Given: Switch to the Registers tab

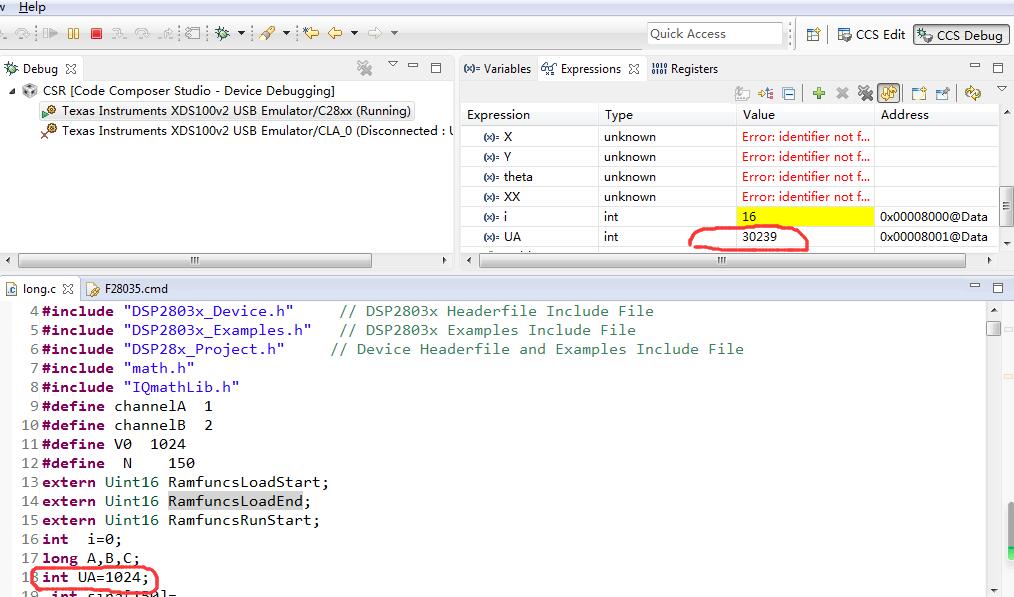Looking at the screenshot, I should coord(685,69).
